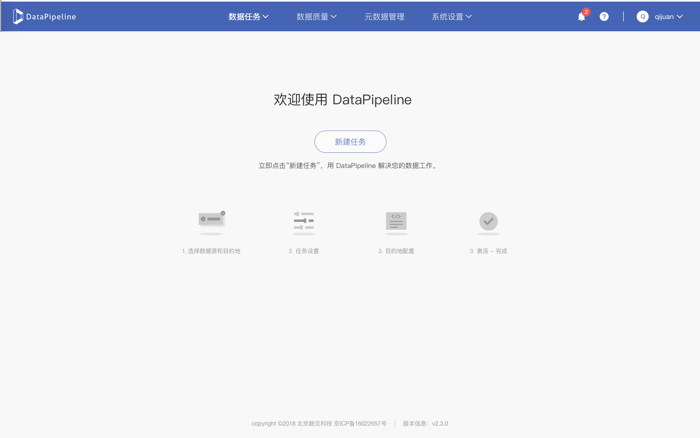Open the 元数据管理 page
This screenshot has width=700, height=438.
pos(384,17)
